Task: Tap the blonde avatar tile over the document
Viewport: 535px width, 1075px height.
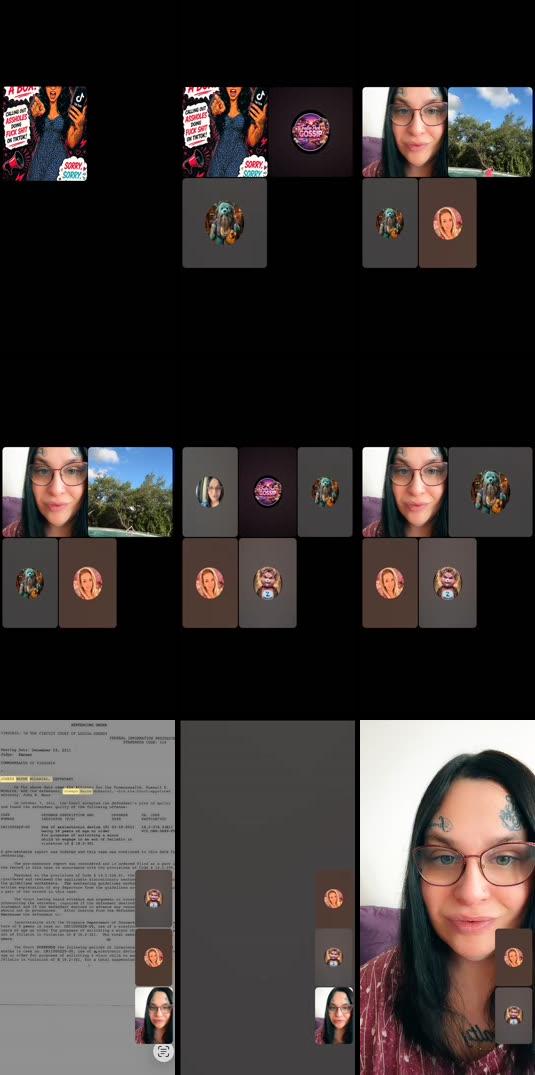Action: 154,957
